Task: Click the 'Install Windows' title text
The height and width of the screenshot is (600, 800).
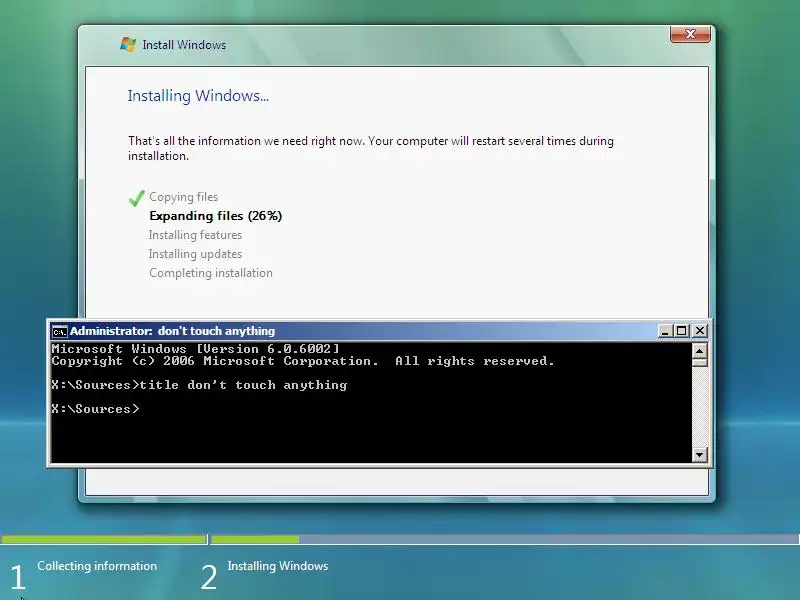Action: click(x=184, y=45)
